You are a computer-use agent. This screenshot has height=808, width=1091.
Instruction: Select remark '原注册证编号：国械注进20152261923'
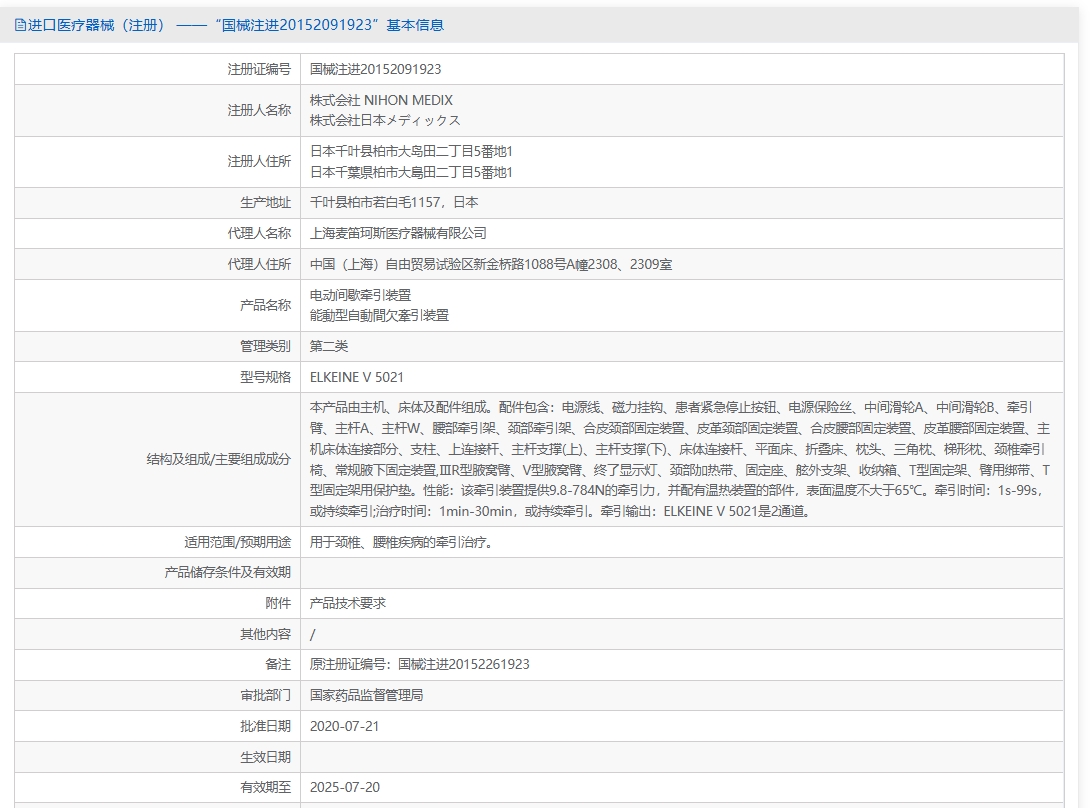click(x=420, y=665)
